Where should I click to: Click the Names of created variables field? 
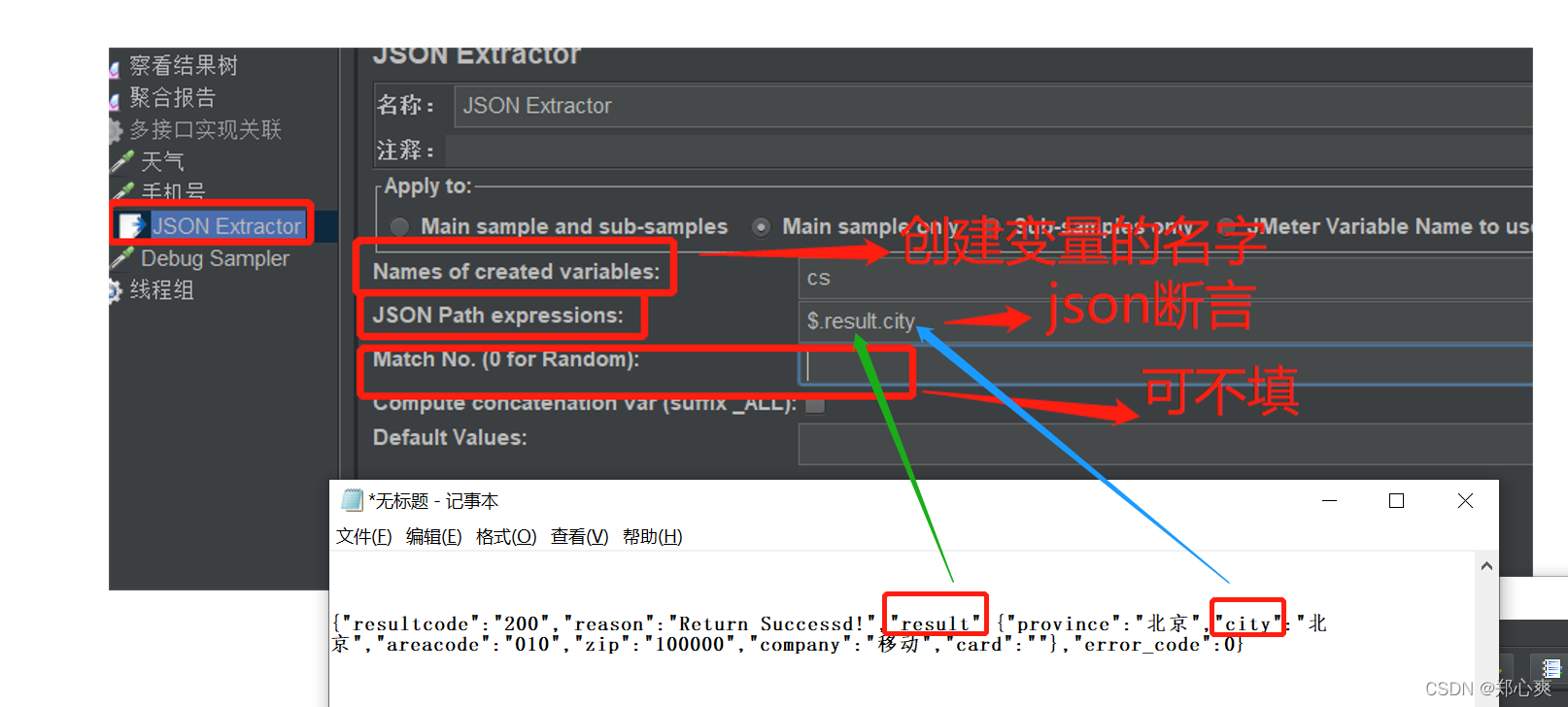tap(1165, 278)
